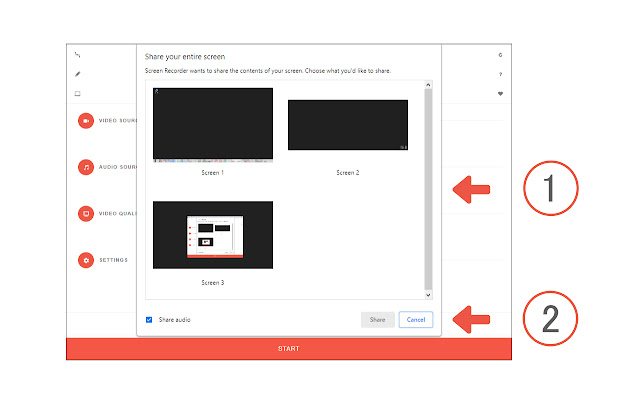Click the scrollbar down arrow
The image size is (640, 400).
coord(428,295)
